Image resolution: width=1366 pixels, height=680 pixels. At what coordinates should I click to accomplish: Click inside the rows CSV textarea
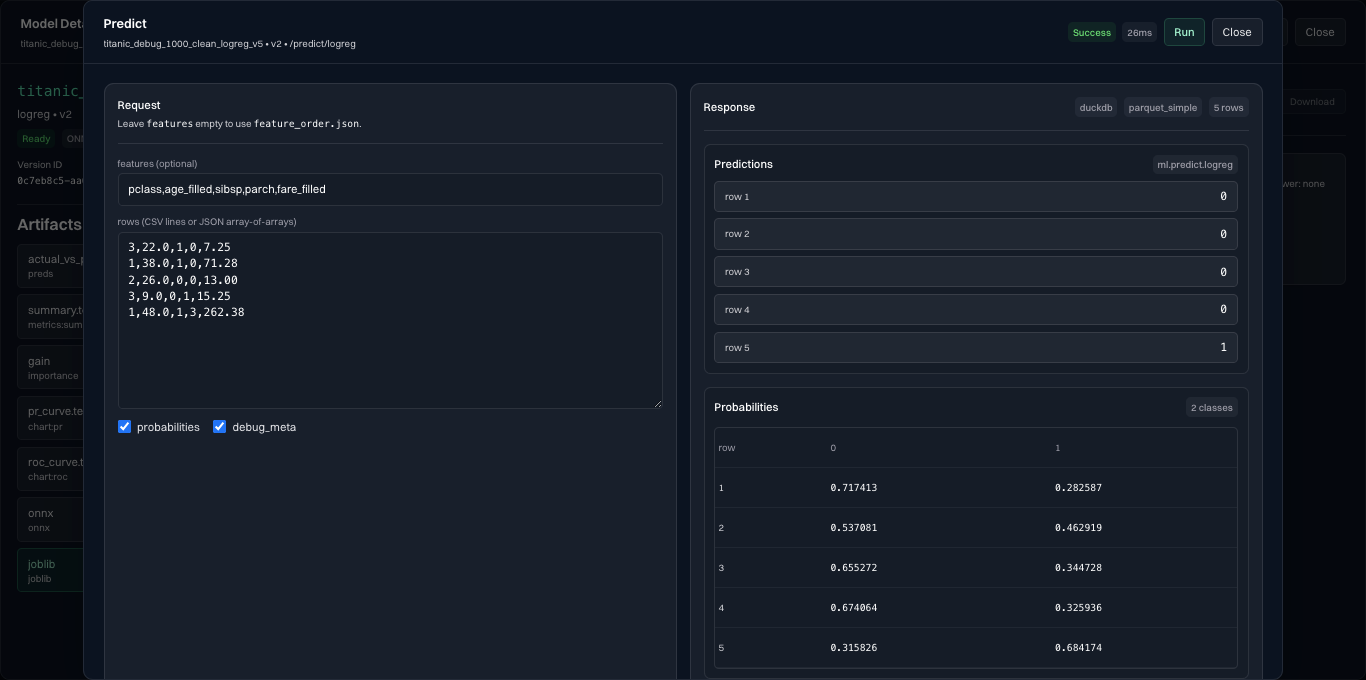pyautogui.click(x=390, y=321)
